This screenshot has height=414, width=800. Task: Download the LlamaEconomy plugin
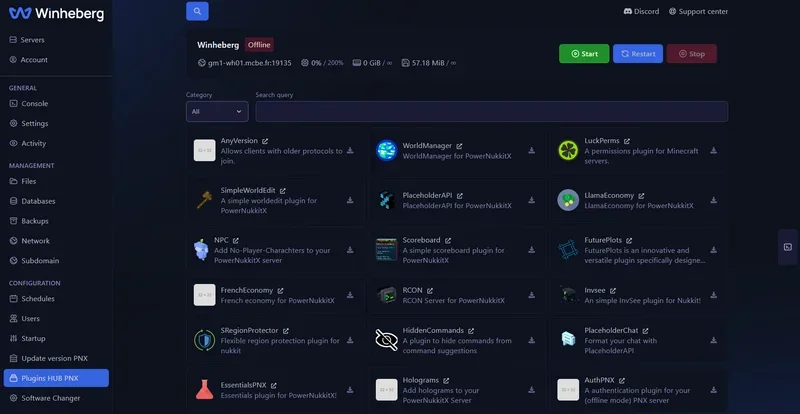(714, 200)
